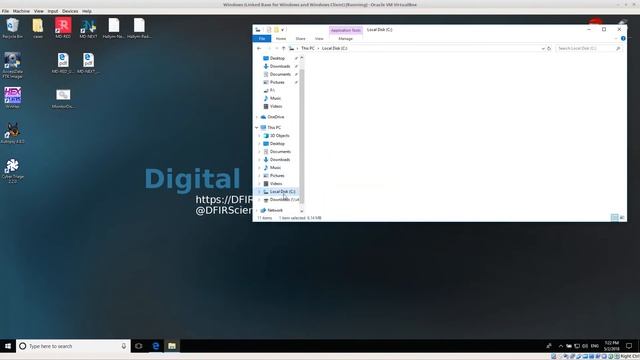Expand the Explorer ribbon chevron

[x=616, y=38]
